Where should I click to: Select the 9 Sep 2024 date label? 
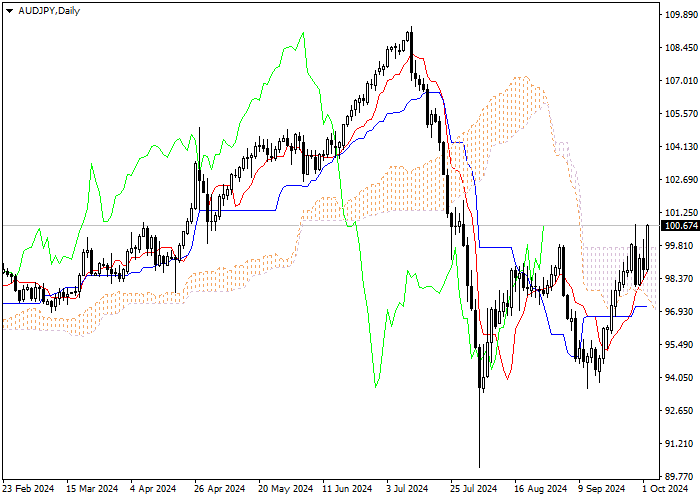tap(602, 489)
